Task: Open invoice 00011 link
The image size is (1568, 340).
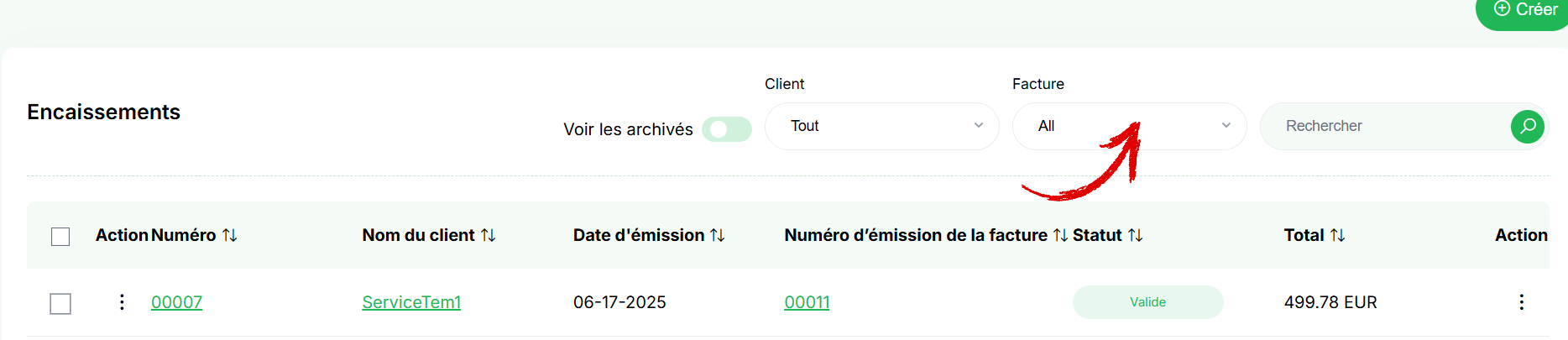Action: pyautogui.click(x=807, y=302)
